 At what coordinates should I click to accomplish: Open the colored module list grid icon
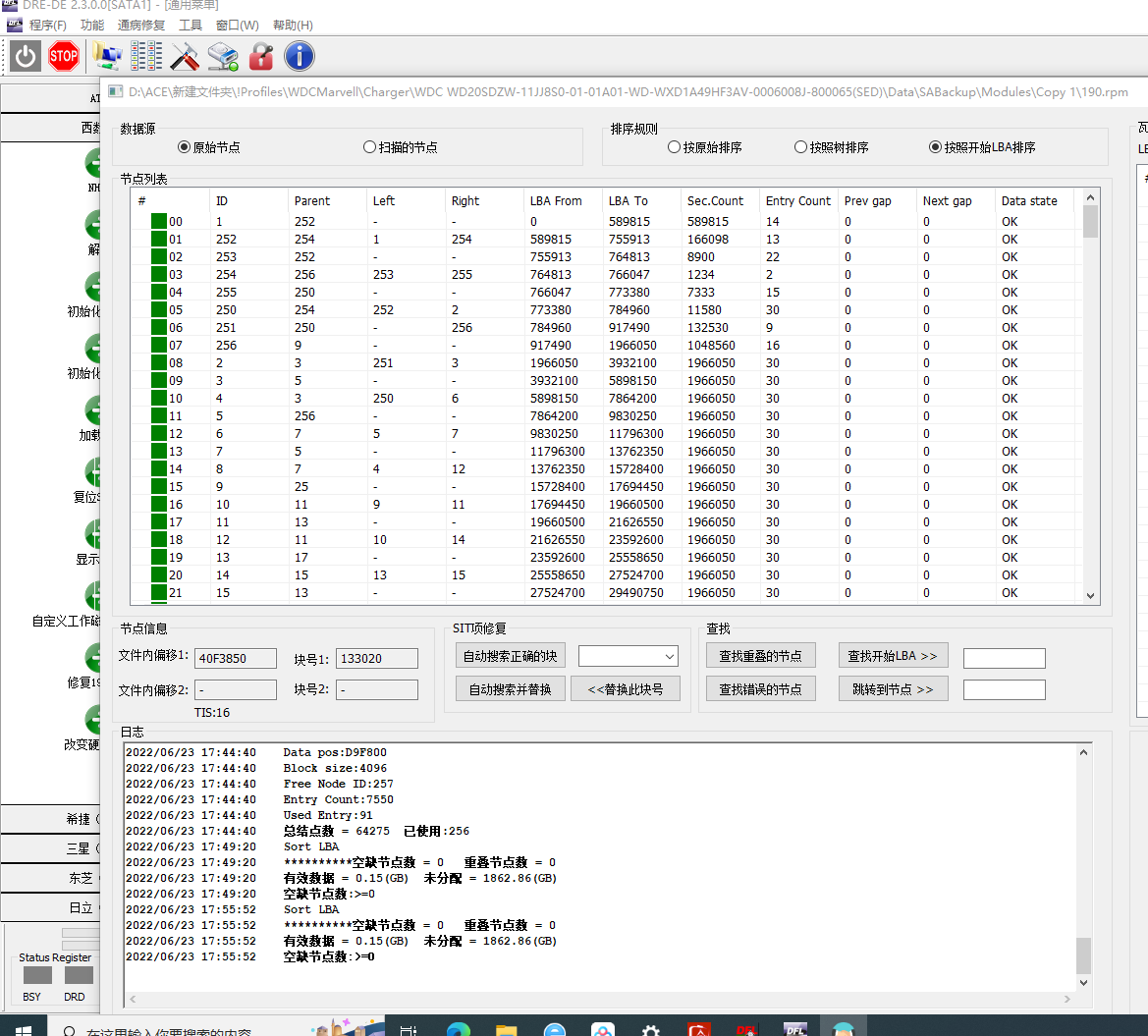pos(146,56)
